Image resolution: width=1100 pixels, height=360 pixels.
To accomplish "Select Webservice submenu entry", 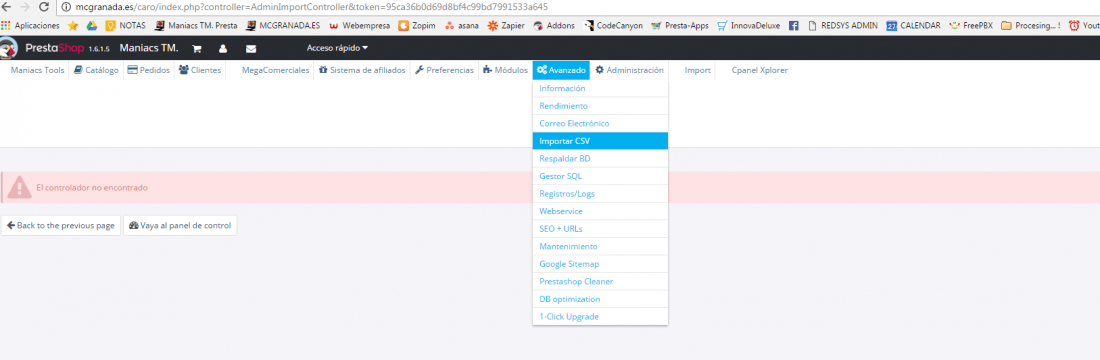I will click(x=601, y=211).
